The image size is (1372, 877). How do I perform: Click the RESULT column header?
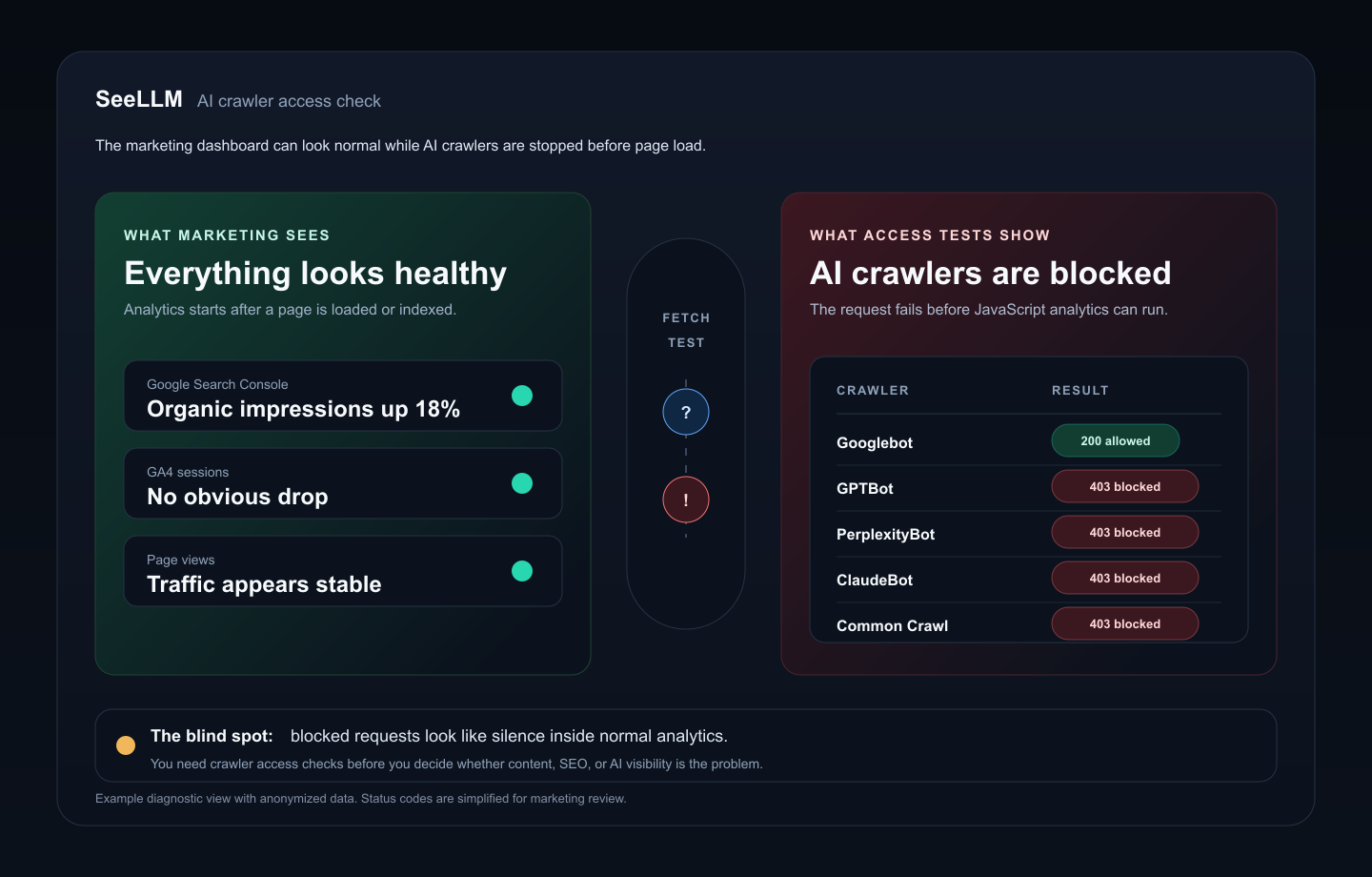[1080, 390]
